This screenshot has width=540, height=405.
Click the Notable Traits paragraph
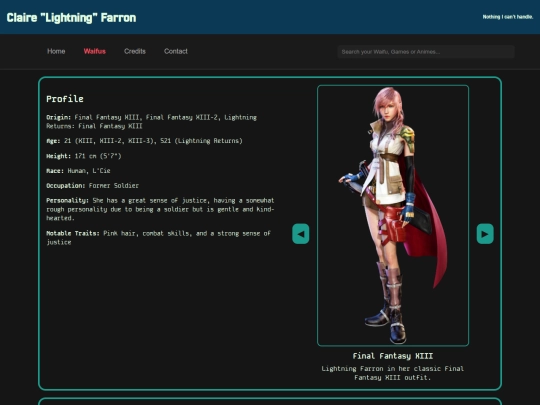(x=158, y=238)
